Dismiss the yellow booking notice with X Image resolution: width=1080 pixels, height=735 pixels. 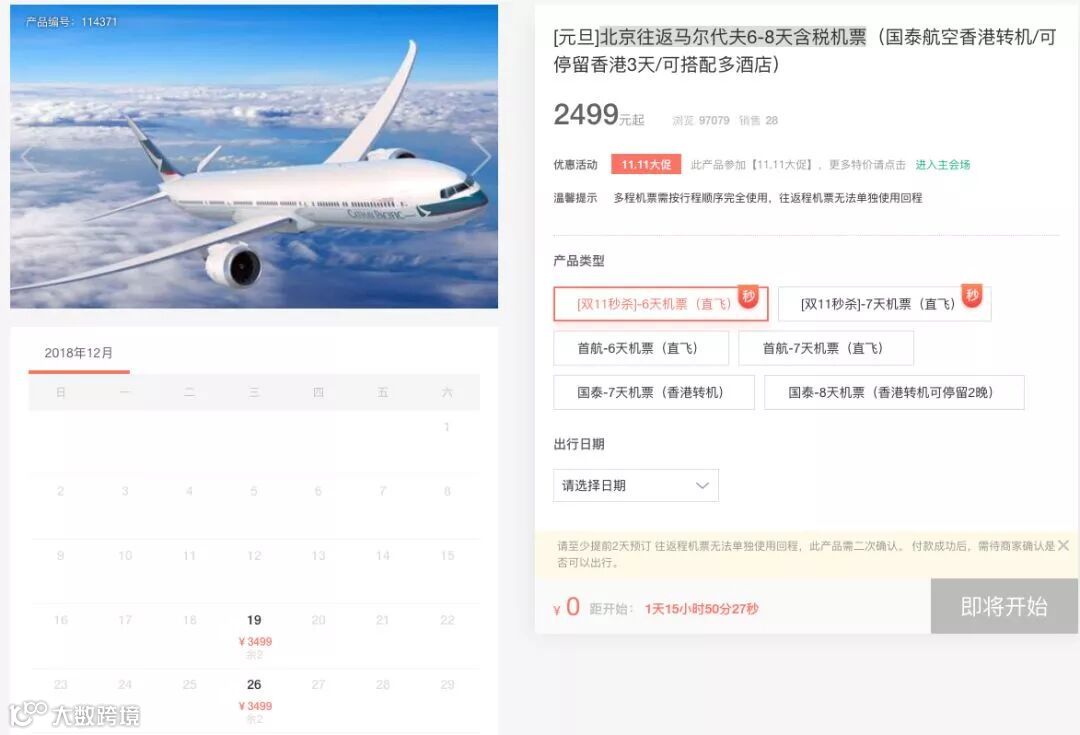(1063, 546)
